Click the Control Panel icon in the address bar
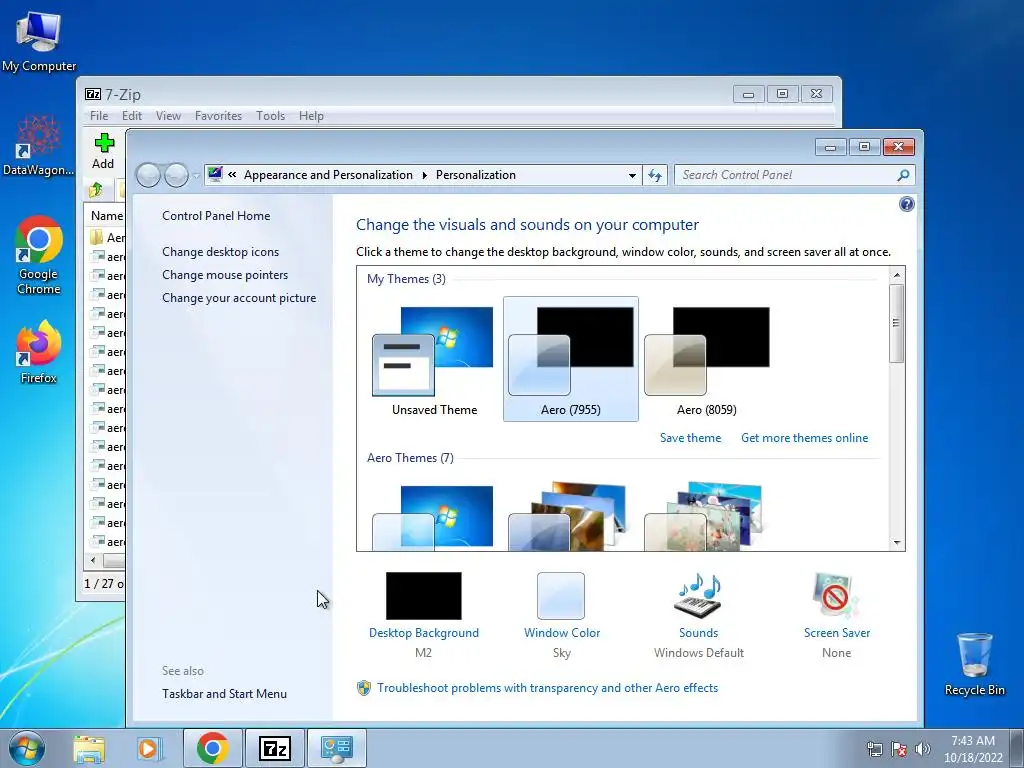 [x=215, y=174]
